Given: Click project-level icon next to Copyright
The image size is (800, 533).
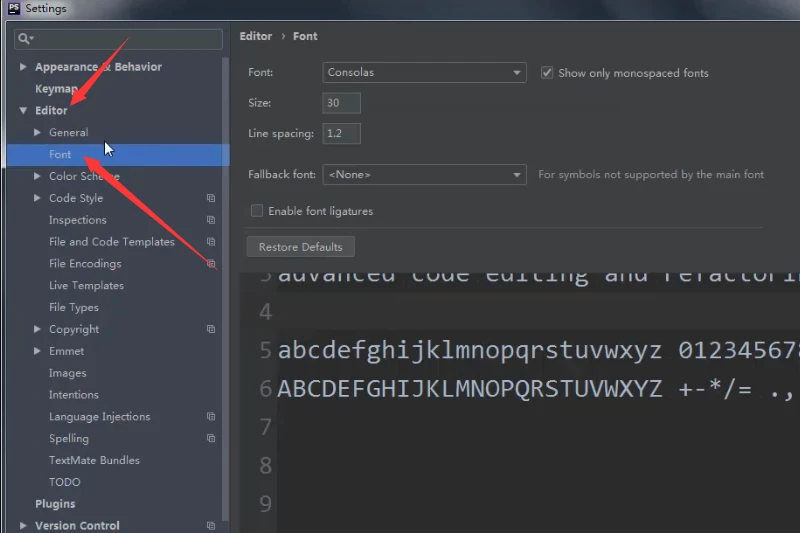Looking at the screenshot, I should [x=211, y=329].
